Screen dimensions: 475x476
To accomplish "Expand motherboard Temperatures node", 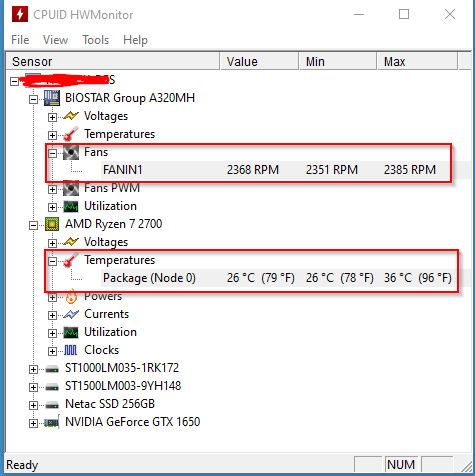I will click(x=52, y=135).
